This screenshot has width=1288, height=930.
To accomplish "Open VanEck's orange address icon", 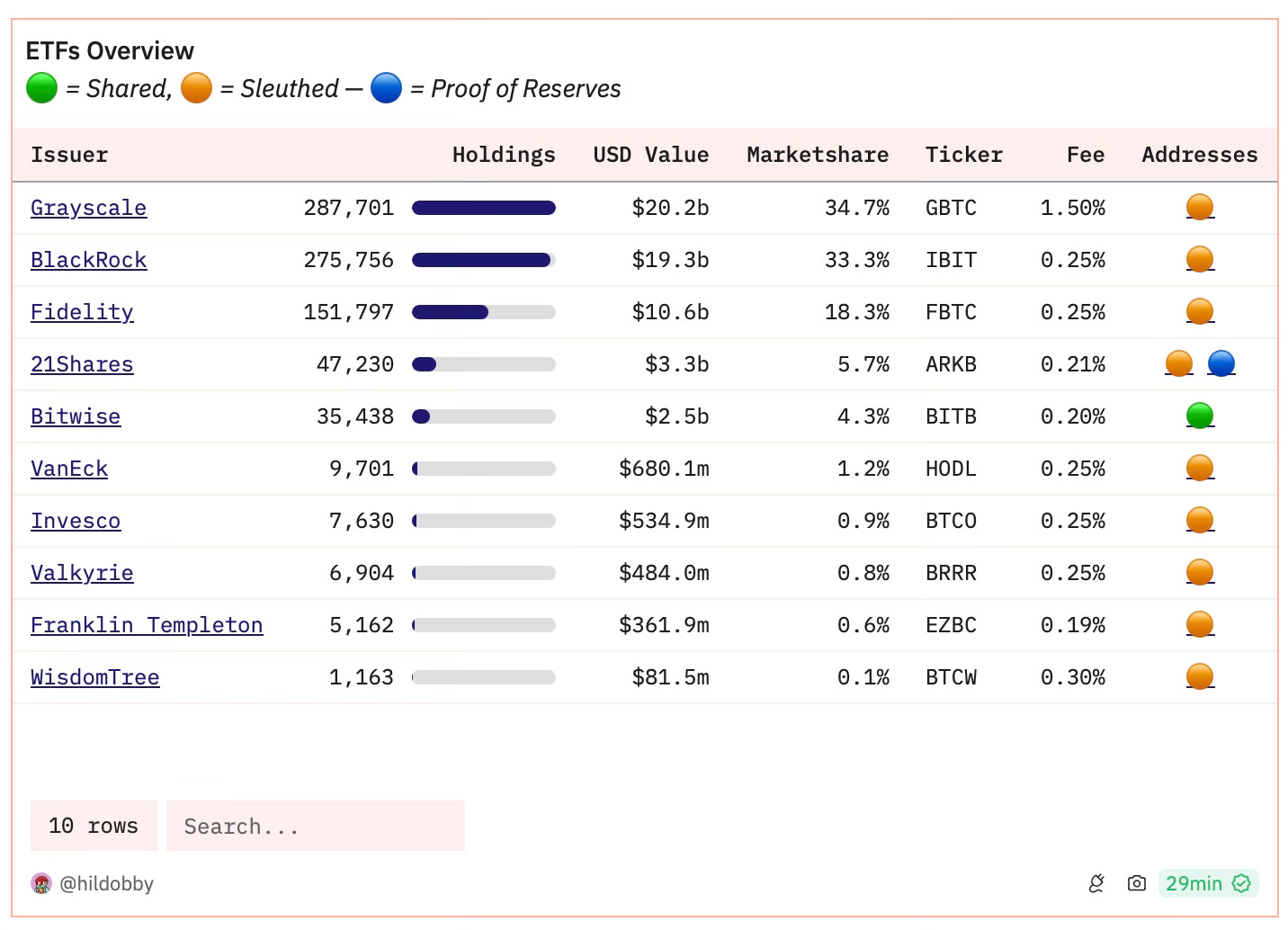I will [1200, 469].
